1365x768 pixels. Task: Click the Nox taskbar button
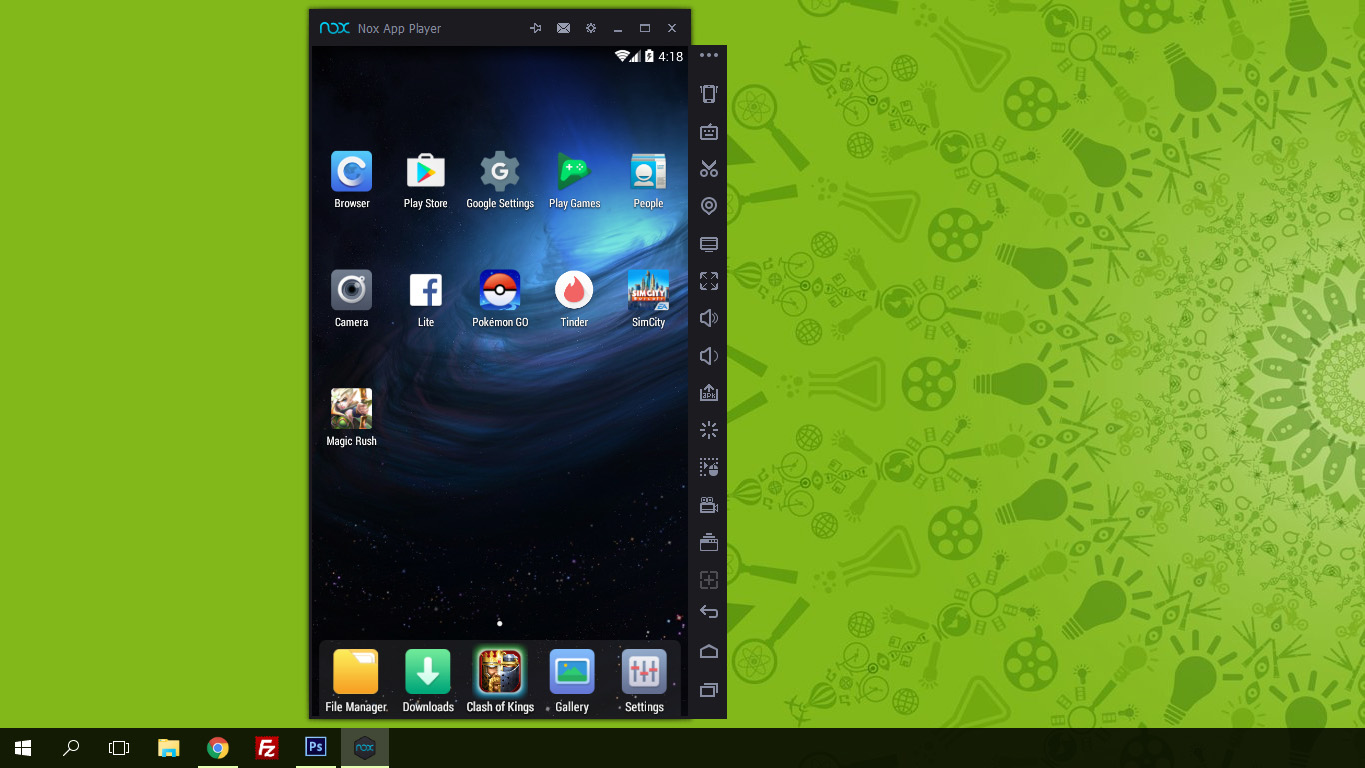[x=365, y=748]
